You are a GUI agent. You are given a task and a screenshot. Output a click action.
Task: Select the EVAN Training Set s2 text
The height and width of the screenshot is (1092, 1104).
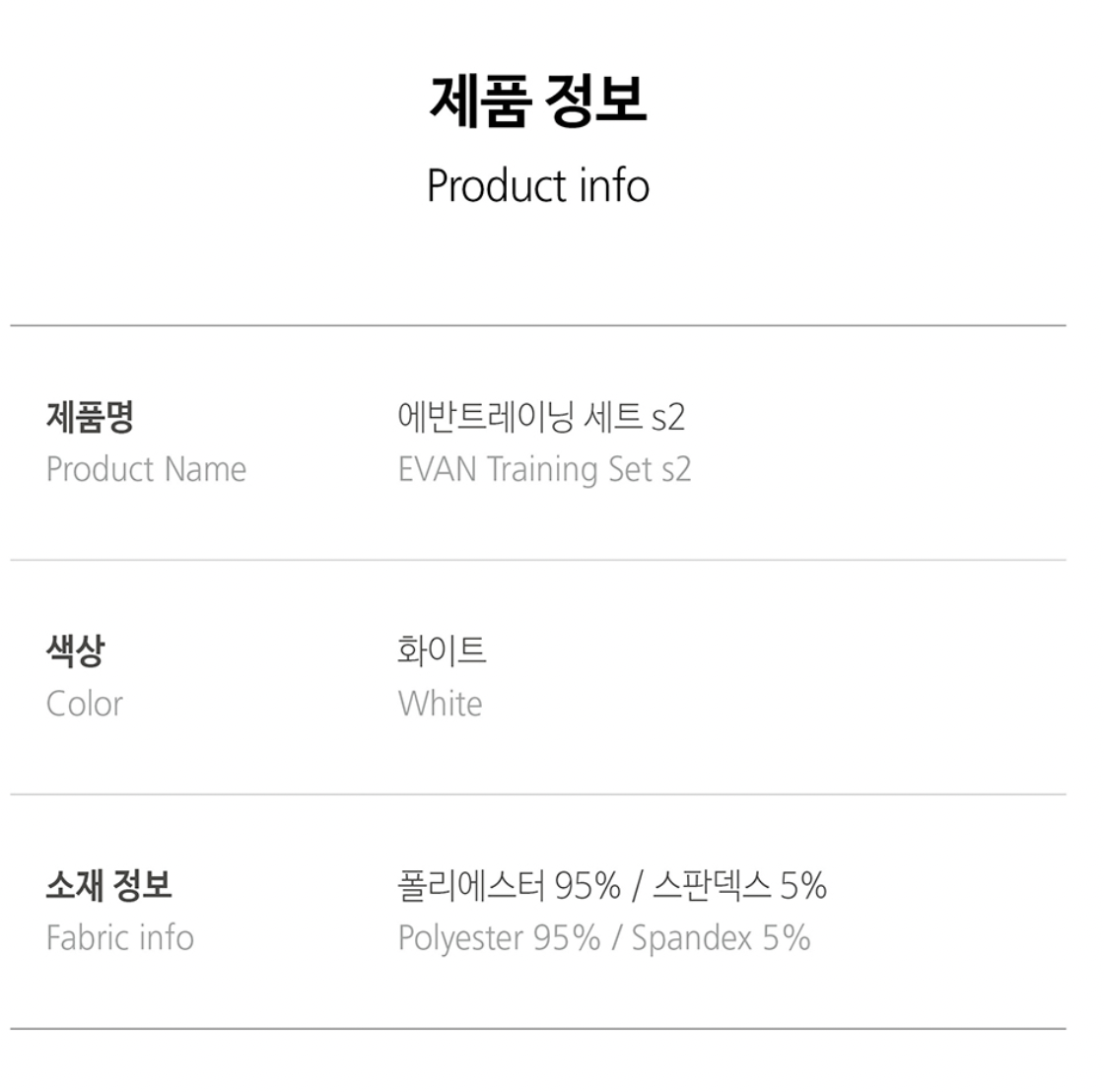pyautogui.click(x=544, y=469)
